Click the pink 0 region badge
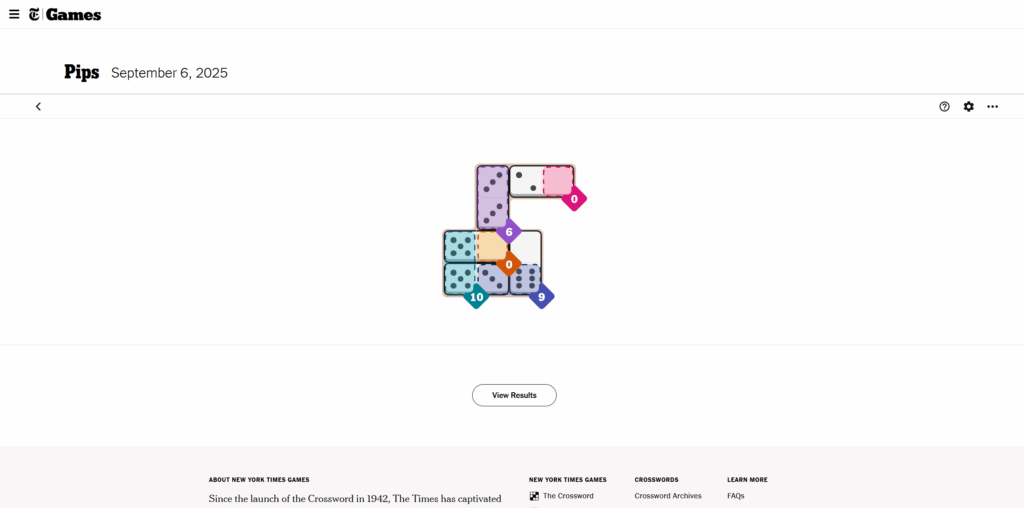The height and width of the screenshot is (508, 1024). click(573, 199)
